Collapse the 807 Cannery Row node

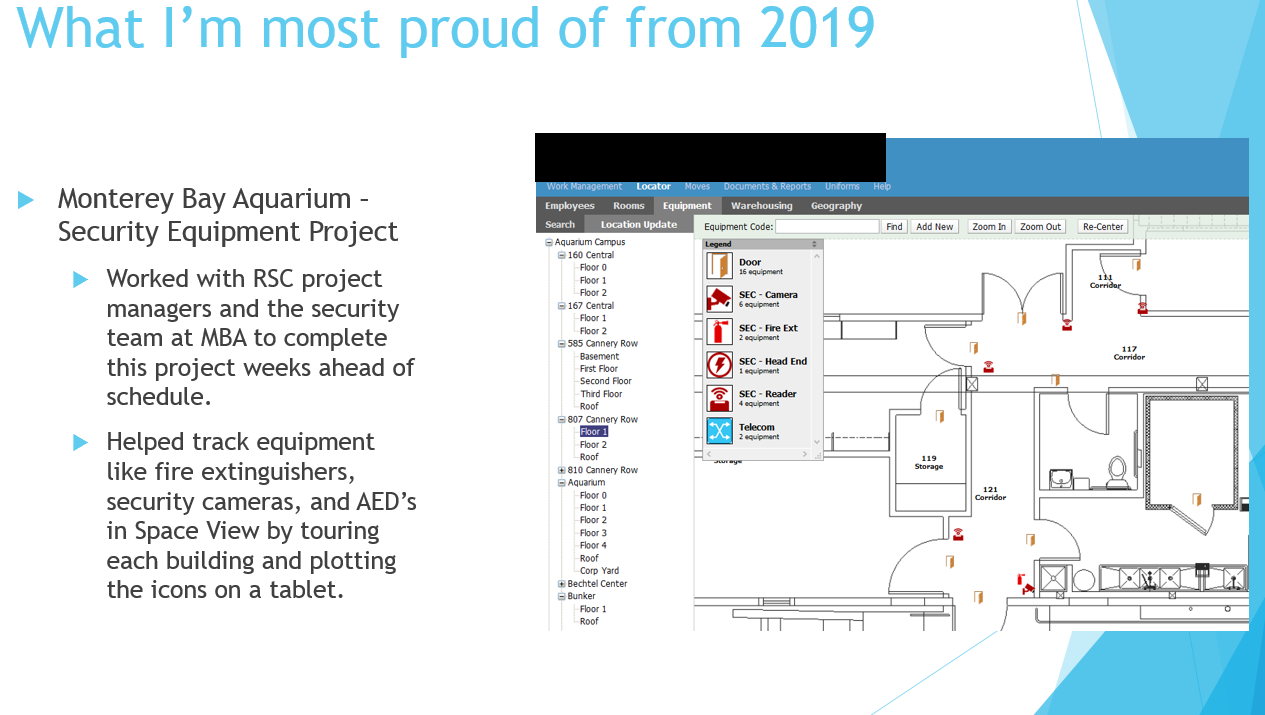coord(561,420)
